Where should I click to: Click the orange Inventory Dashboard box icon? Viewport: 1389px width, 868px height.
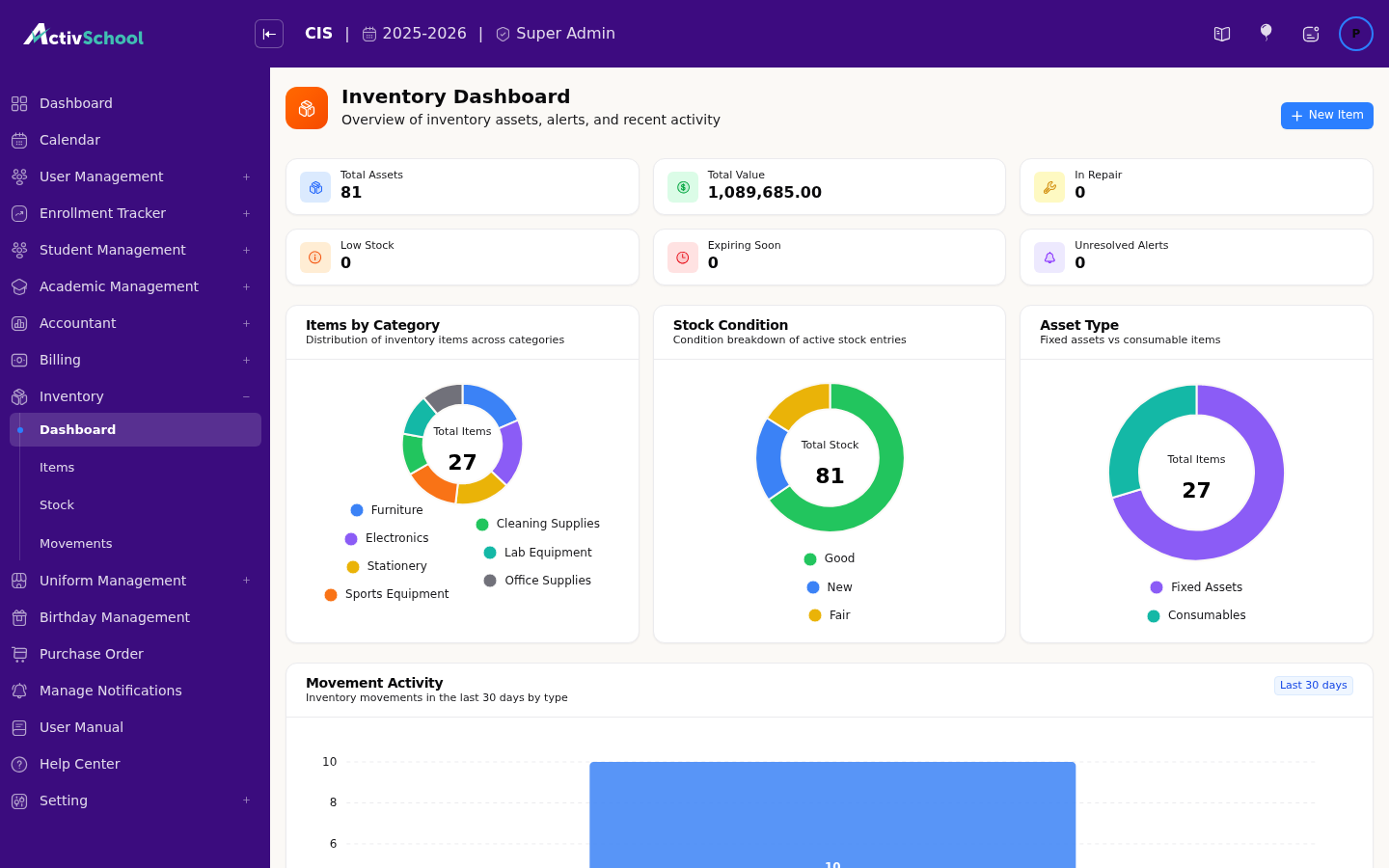tap(307, 108)
